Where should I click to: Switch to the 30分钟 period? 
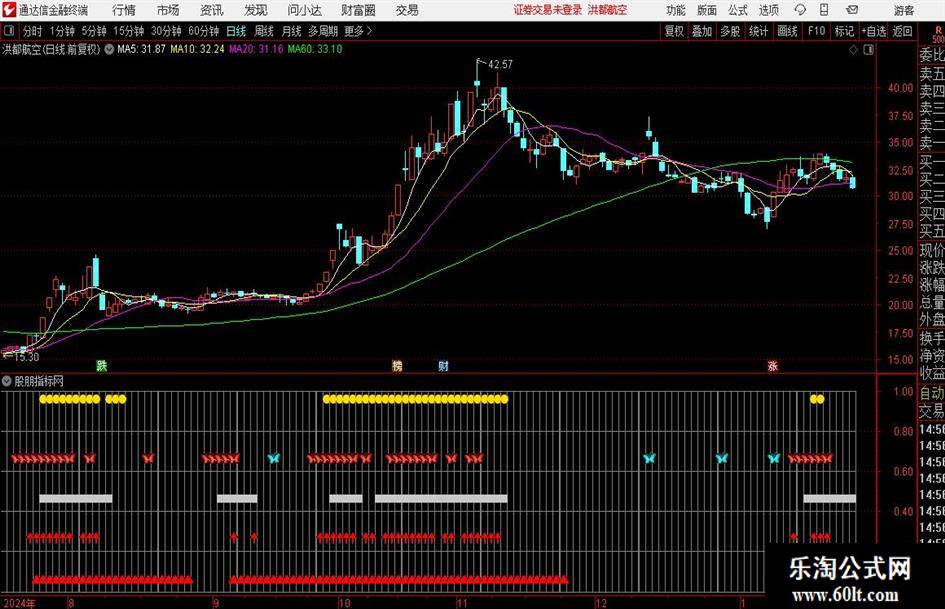(166, 31)
